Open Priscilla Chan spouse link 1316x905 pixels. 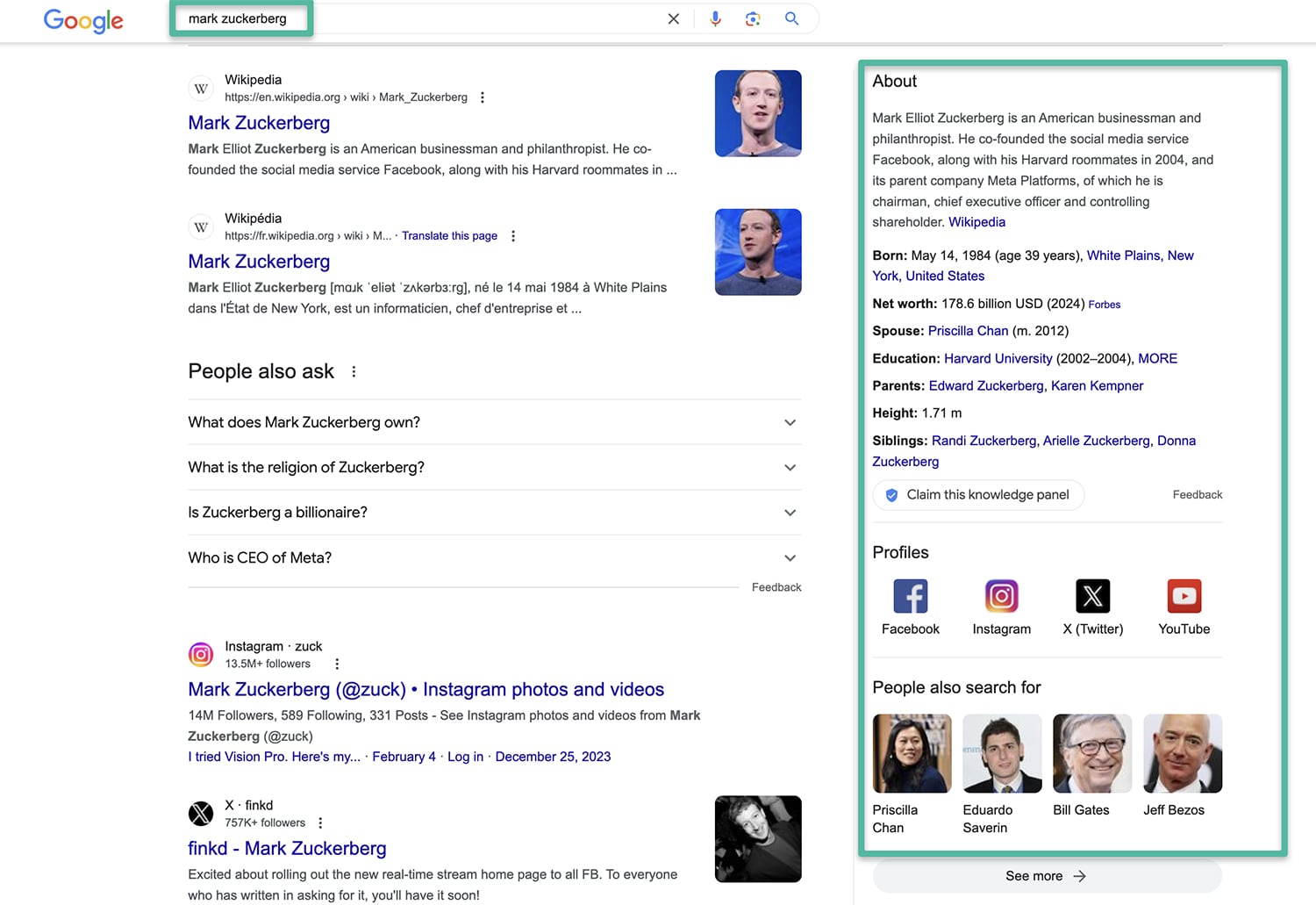[968, 331]
